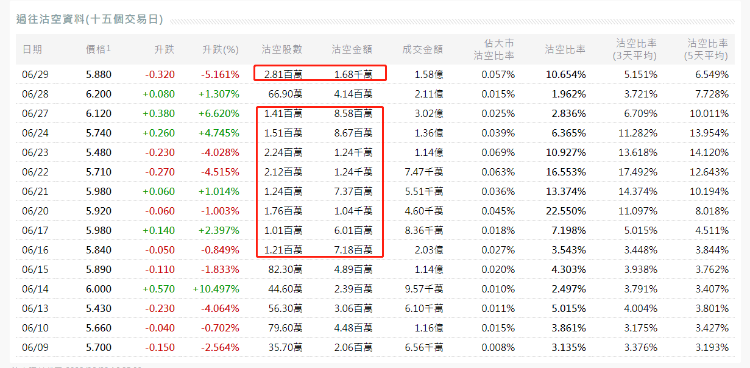Click the 沽空比率 (3天平均) header
750x368 pixels.
(635, 49)
